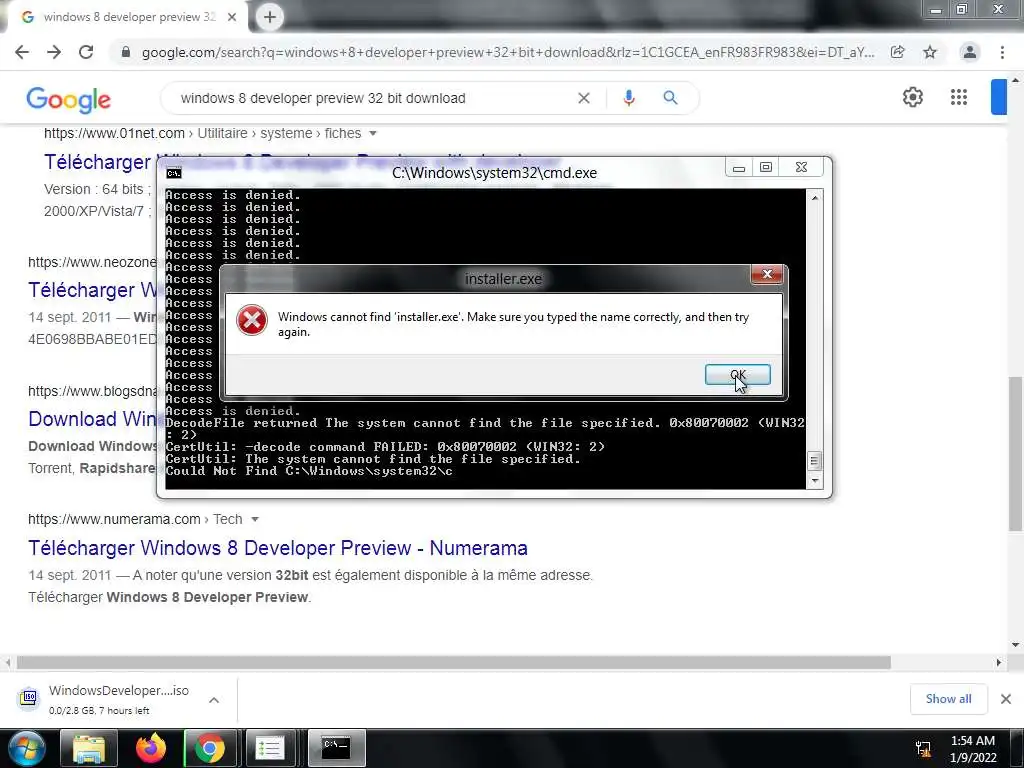This screenshot has width=1024, height=768.
Task: Click the network tray icon
Action: [x=923, y=748]
